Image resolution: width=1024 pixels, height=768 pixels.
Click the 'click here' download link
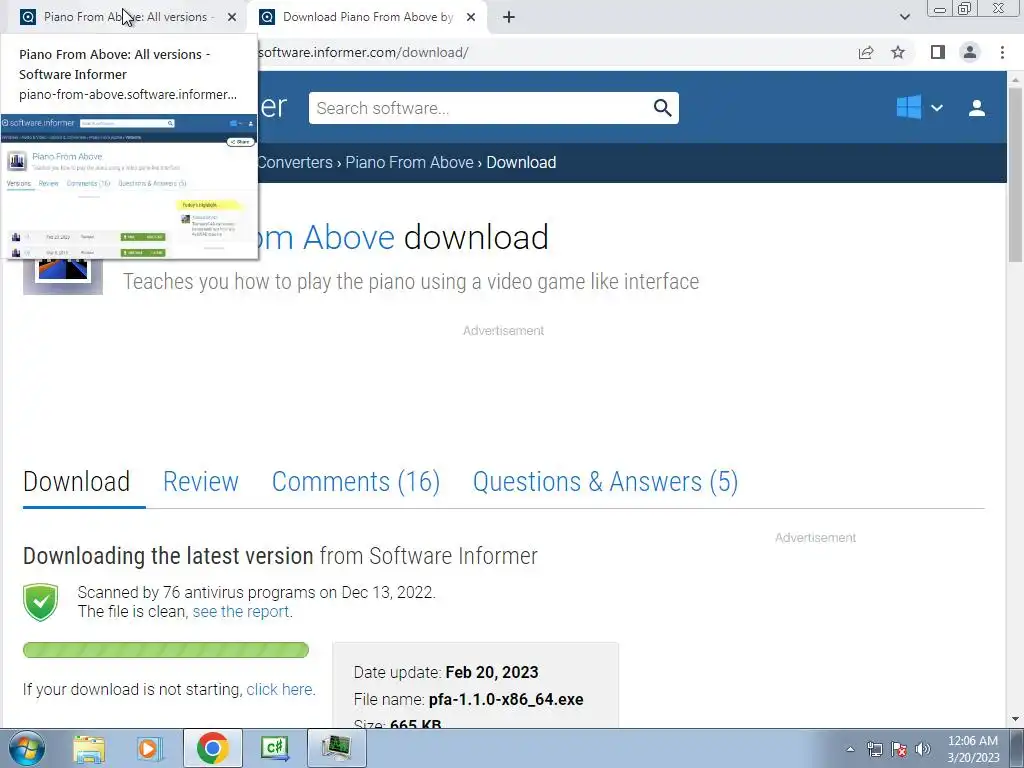[x=280, y=689]
